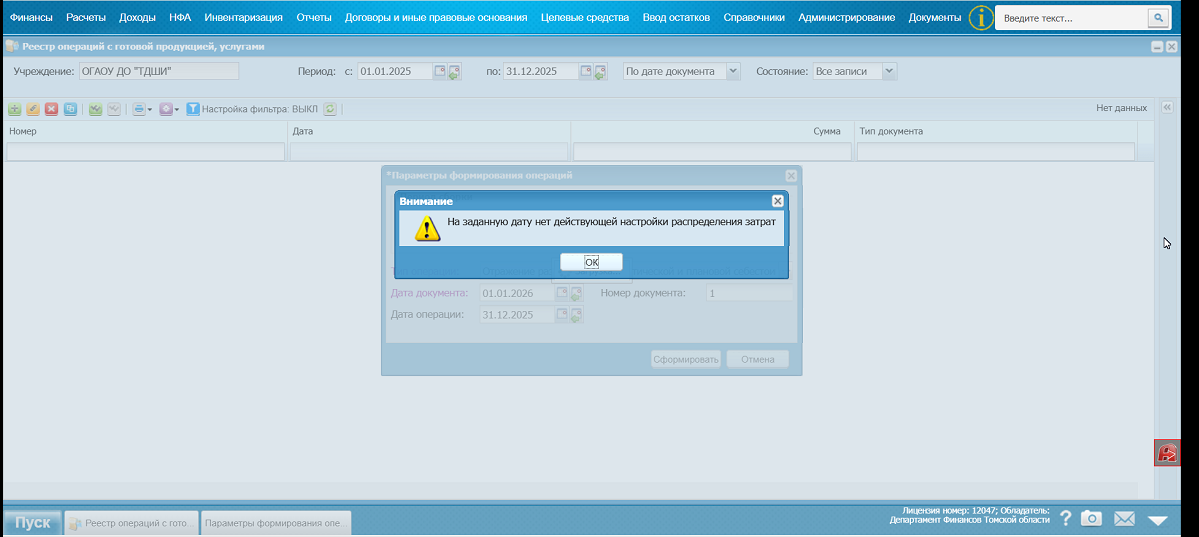
Task: Click the red recorder icon on right edge
Action: pyautogui.click(x=1167, y=453)
